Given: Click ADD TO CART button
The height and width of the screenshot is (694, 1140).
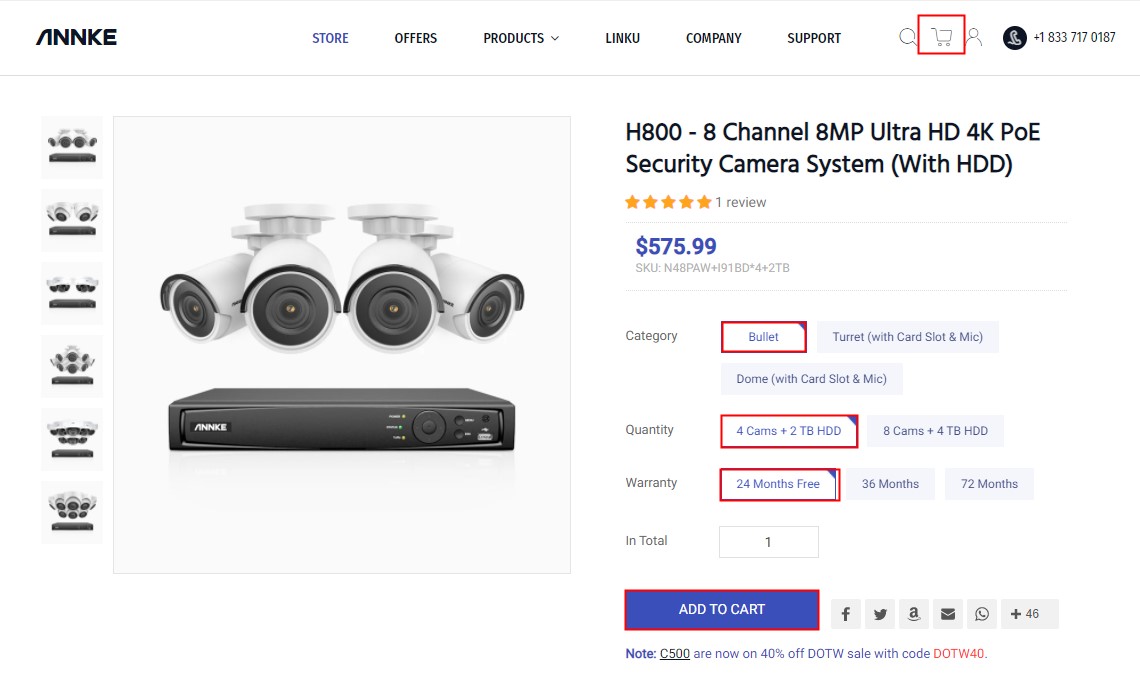Looking at the screenshot, I should (722, 610).
